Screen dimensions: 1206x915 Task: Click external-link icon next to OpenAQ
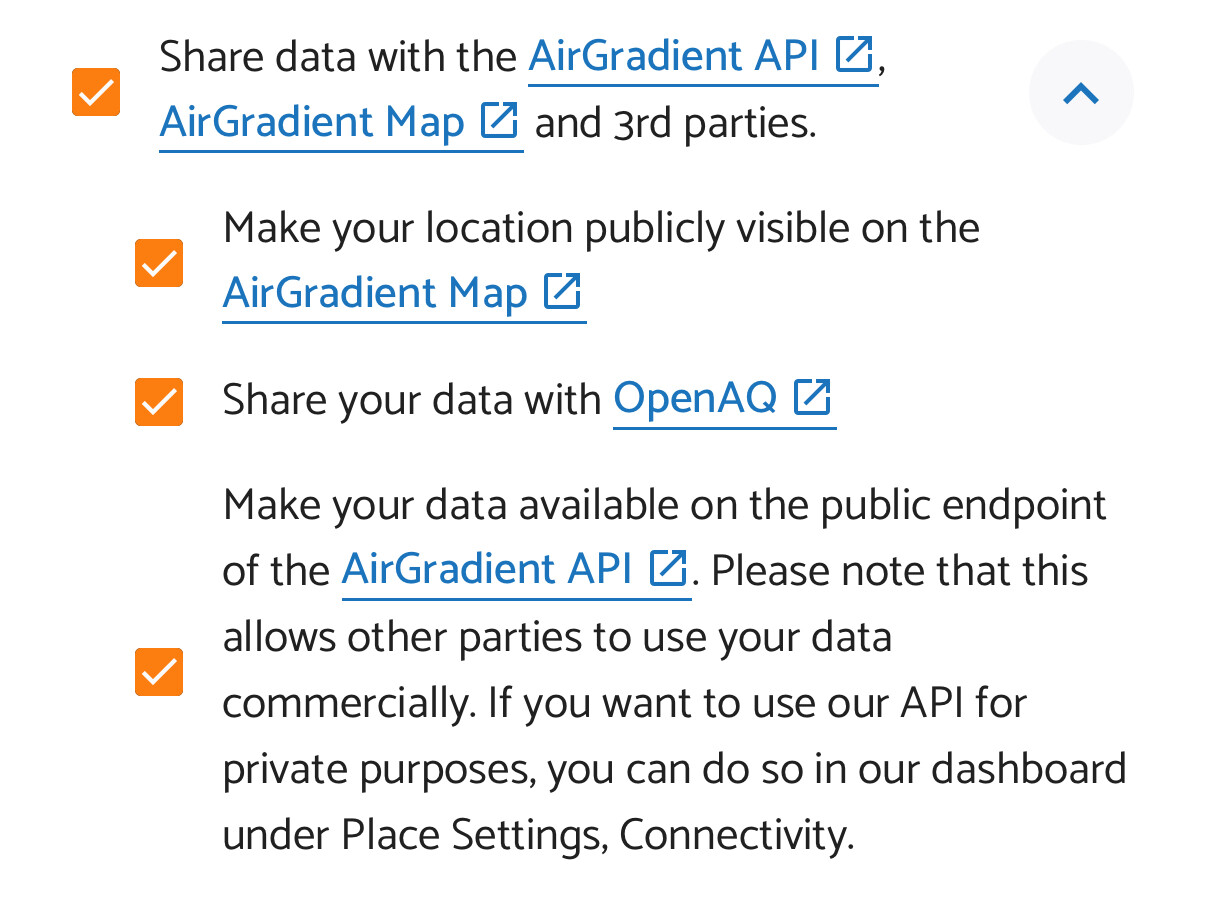click(x=811, y=397)
